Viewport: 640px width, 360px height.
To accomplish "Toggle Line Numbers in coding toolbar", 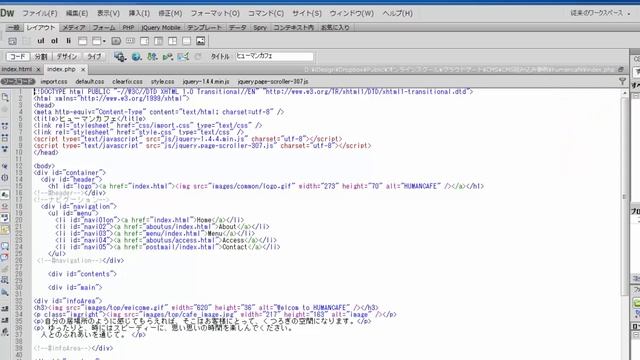I will click(5, 195).
